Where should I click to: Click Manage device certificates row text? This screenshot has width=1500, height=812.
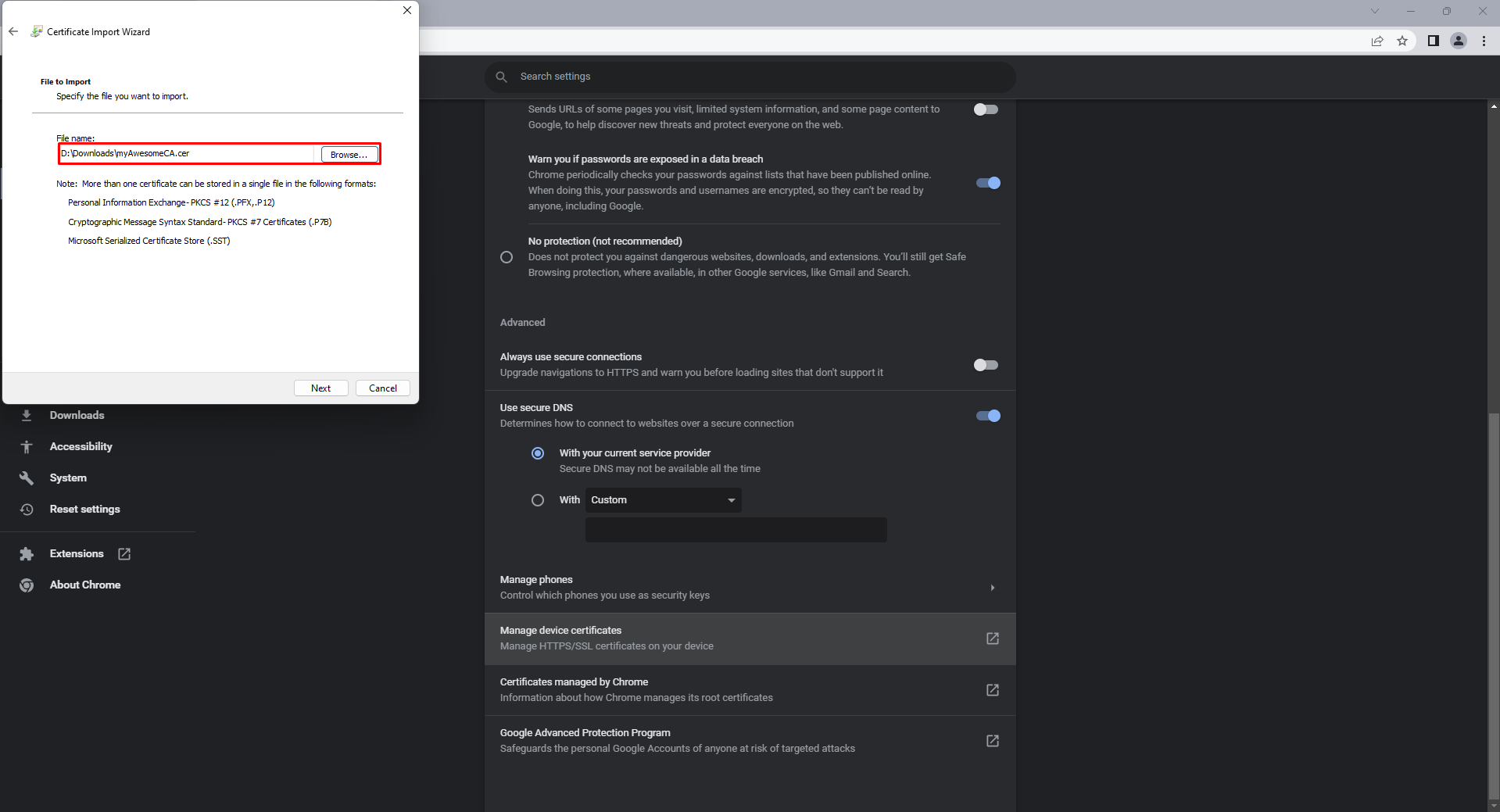pos(560,631)
